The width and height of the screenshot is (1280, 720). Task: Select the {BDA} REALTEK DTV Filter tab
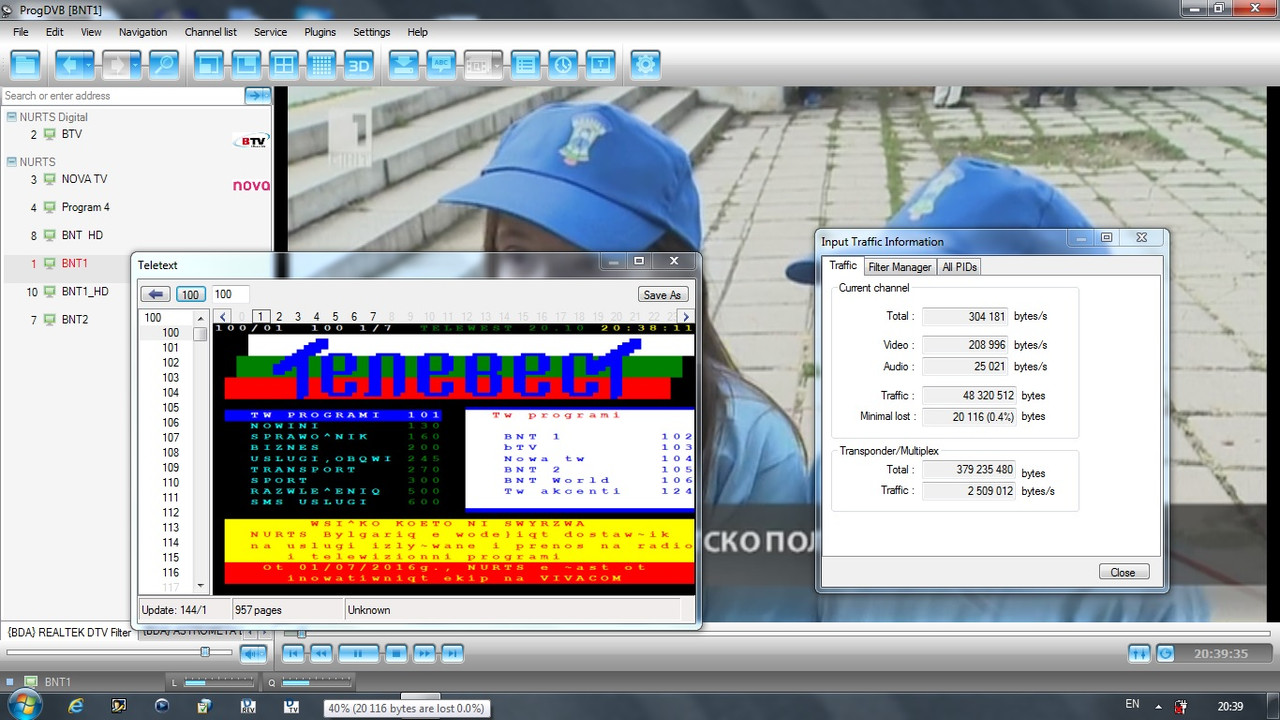tap(69, 632)
